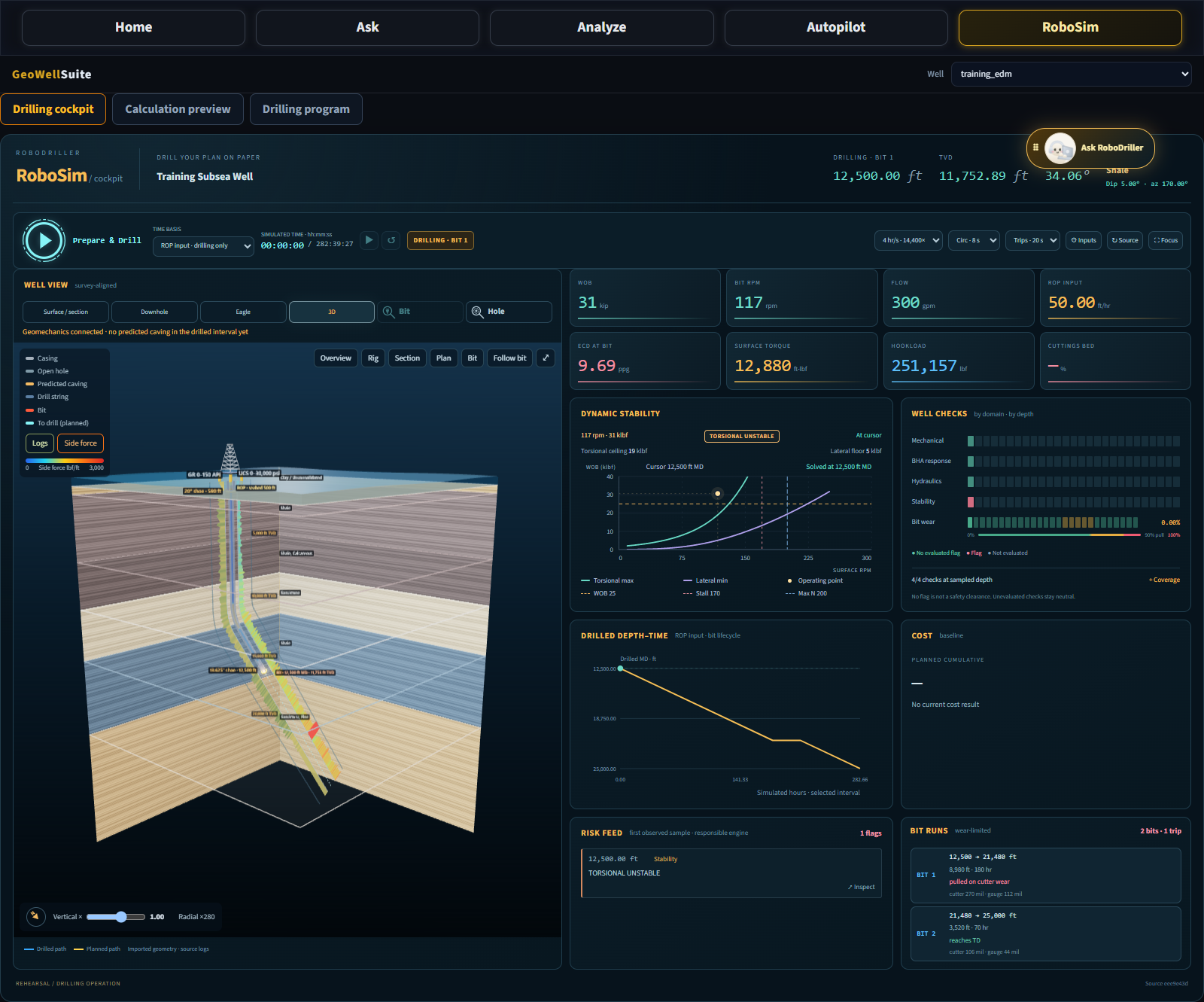This screenshot has height=1002, width=1204.
Task: Open the Well selector dropdown training_edm
Action: 1071,74
